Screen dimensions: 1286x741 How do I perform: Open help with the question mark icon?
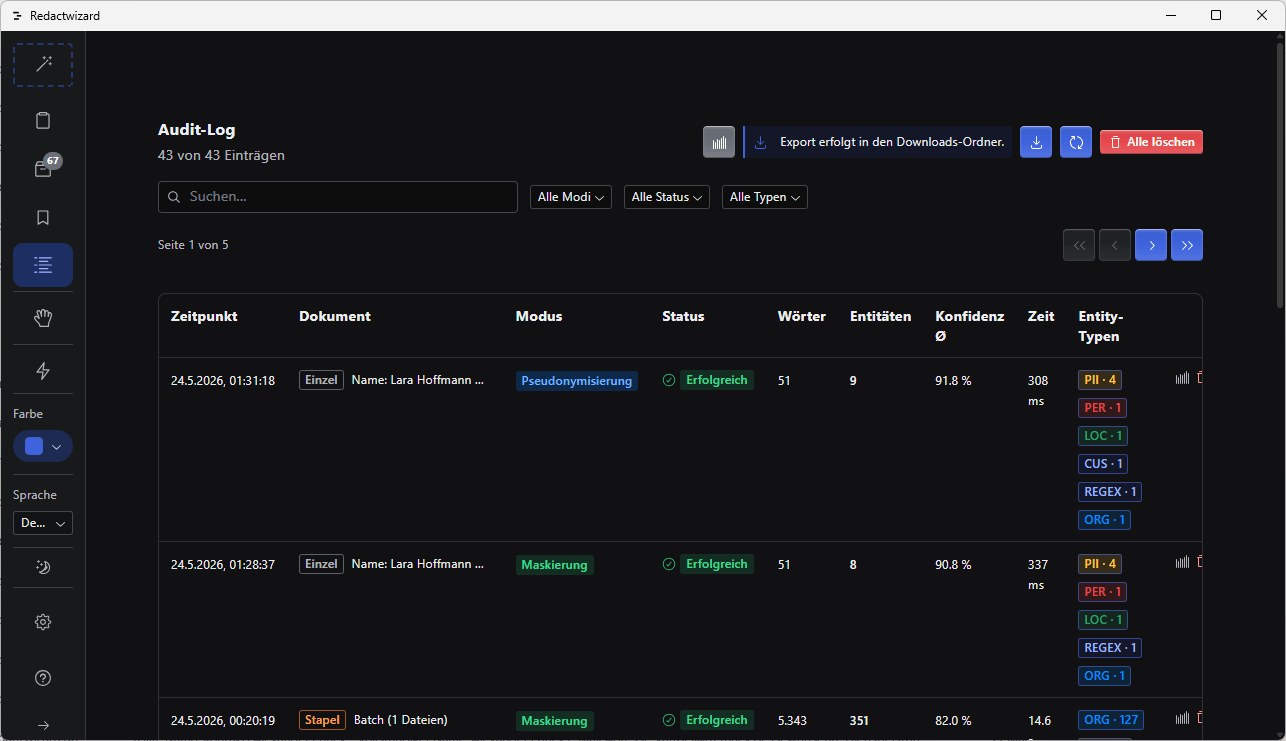tap(43, 678)
